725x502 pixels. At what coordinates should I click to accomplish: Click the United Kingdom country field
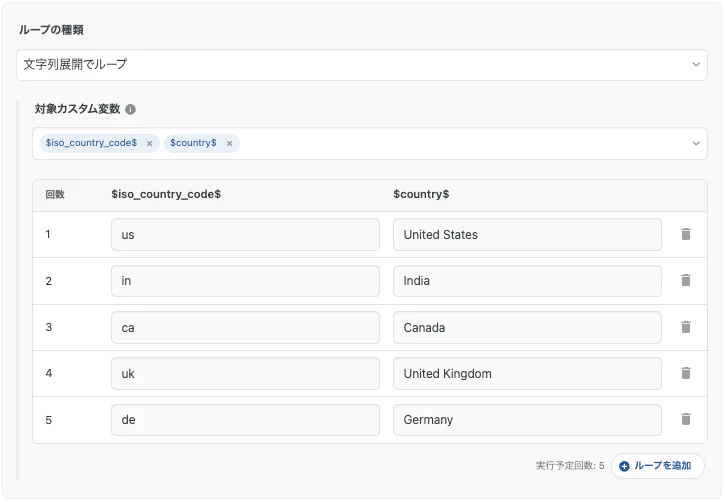527,373
